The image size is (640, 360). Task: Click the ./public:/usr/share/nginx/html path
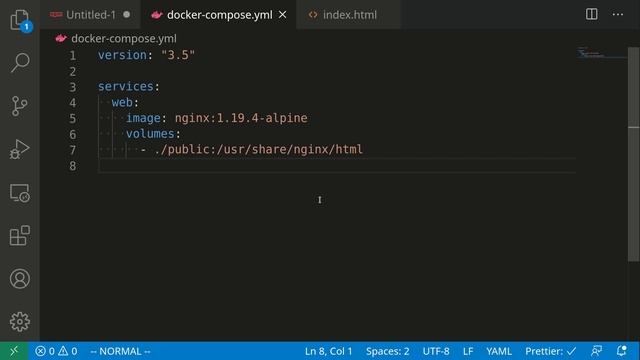coord(258,149)
